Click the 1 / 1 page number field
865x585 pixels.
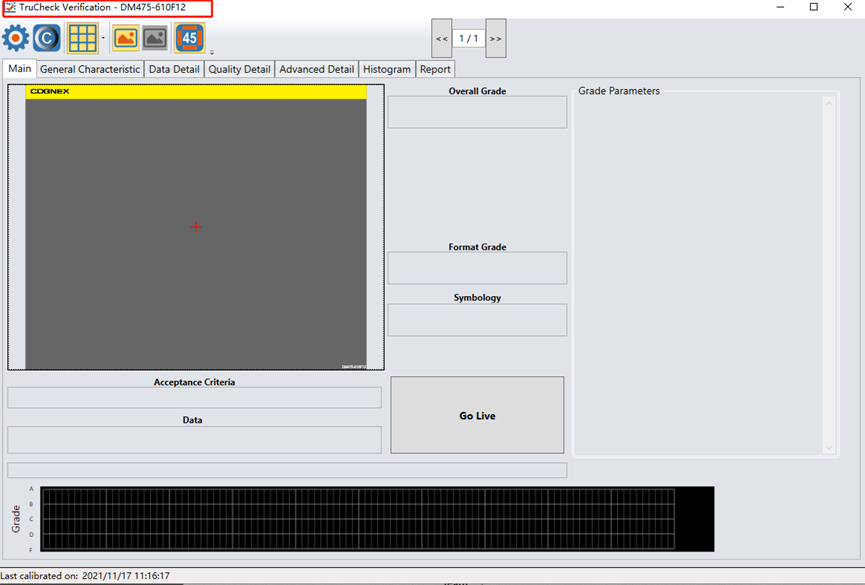(x=468, y=39)
